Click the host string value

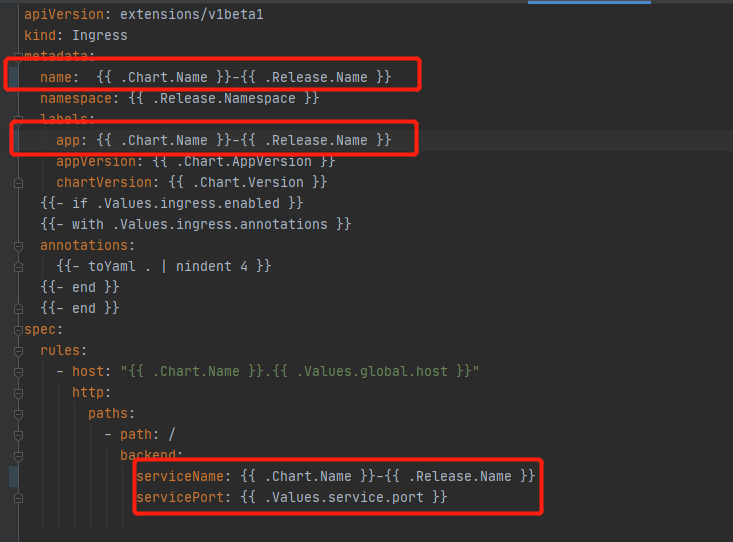(x=300, y=372)
